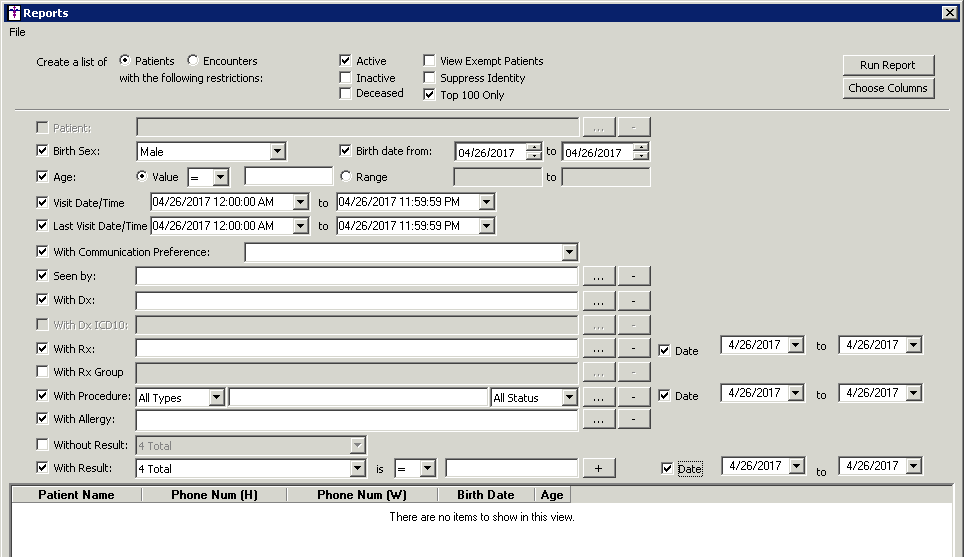
Task: Open Last Visit Date/Time end dropdown
Action: click(x=486, y=226)
